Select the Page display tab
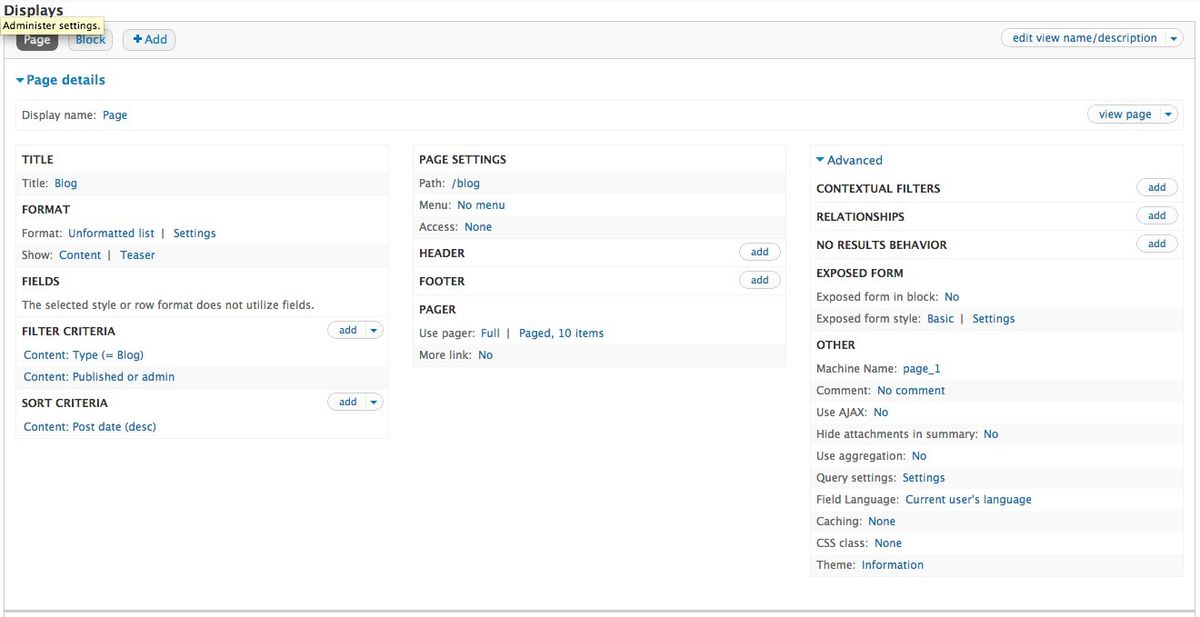This screenshot has width=1200, height=617. 36,40
